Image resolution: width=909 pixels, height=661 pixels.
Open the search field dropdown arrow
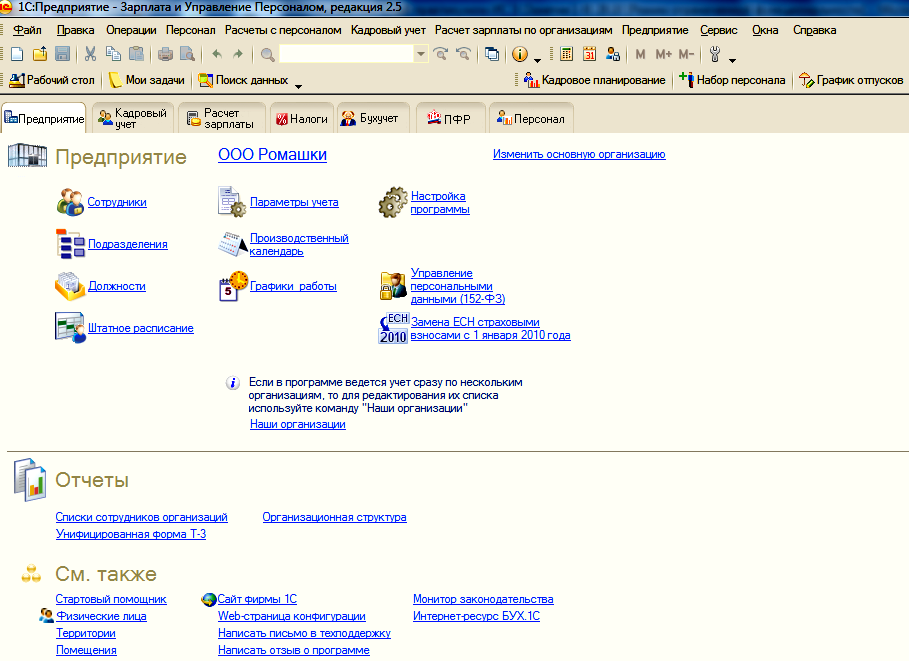[x=421, y=54]
